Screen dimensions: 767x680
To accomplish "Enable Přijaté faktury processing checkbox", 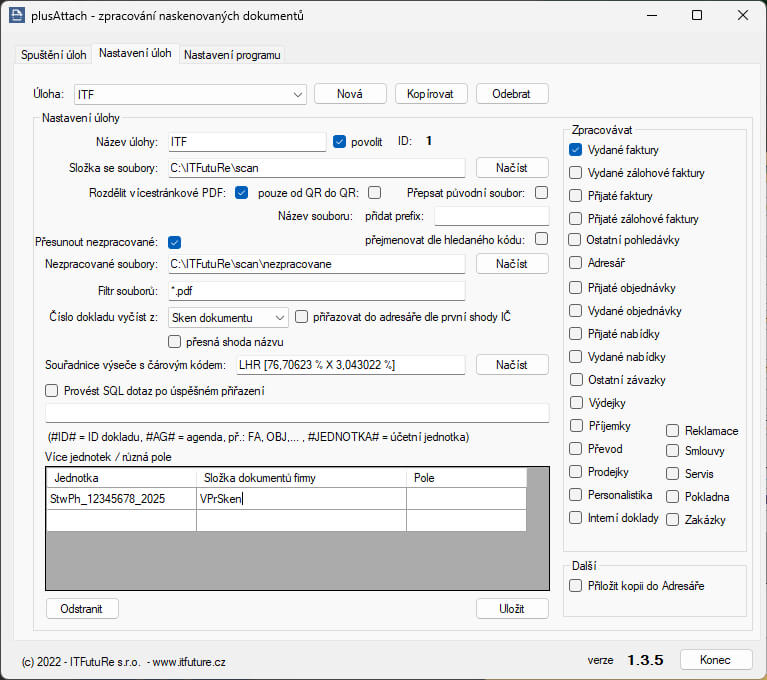I will (x=576, y=196).
